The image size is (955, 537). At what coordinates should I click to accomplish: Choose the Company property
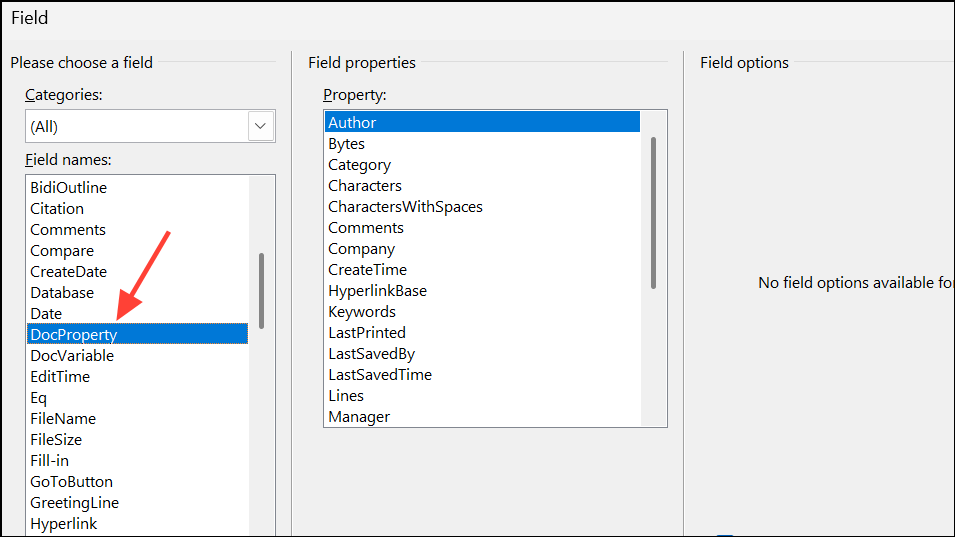coord(361,249)
